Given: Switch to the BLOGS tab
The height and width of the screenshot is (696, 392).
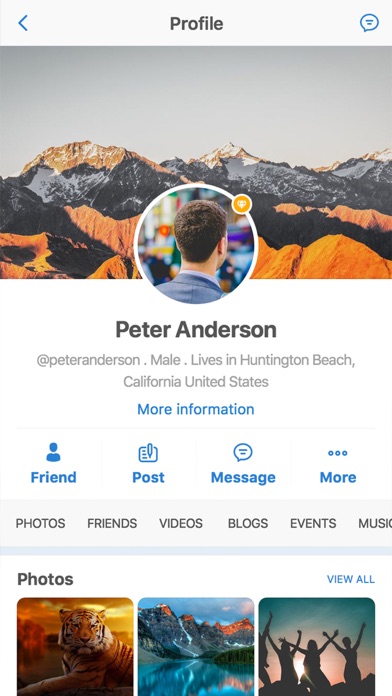Looking at the screenshot, I should (248, 523).
